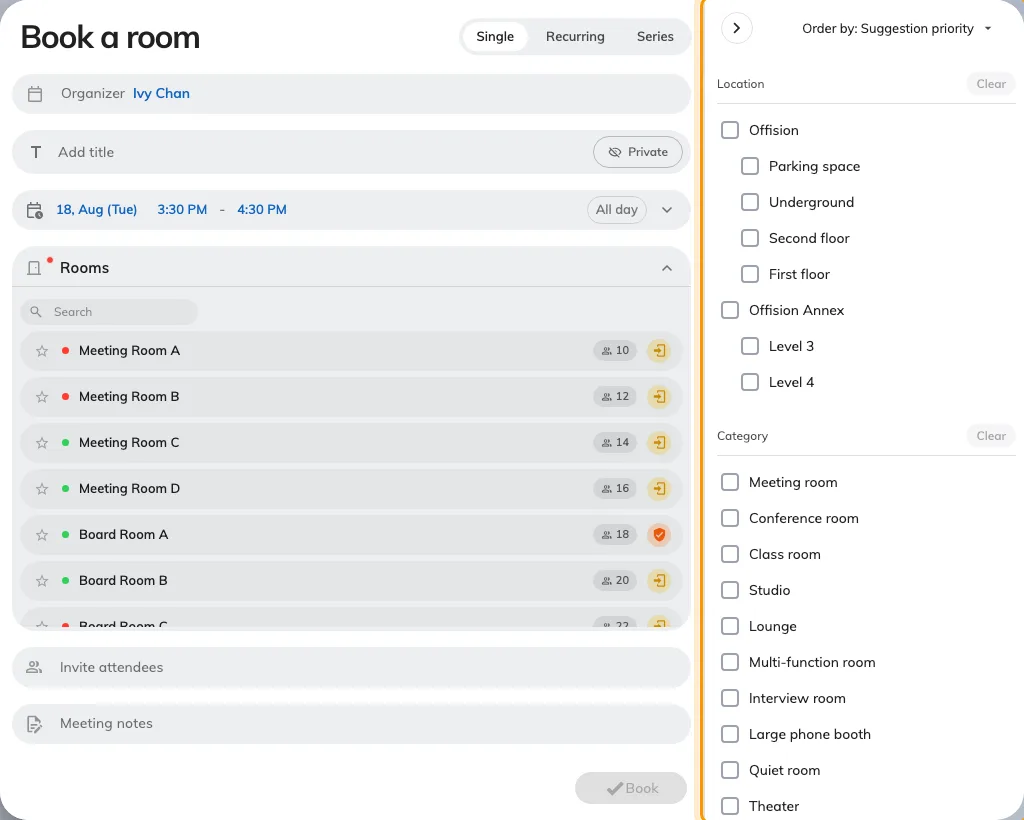Click the invite attendees people icon
Viewport: 1024px width, 820px height.
(x=34, y=667)
